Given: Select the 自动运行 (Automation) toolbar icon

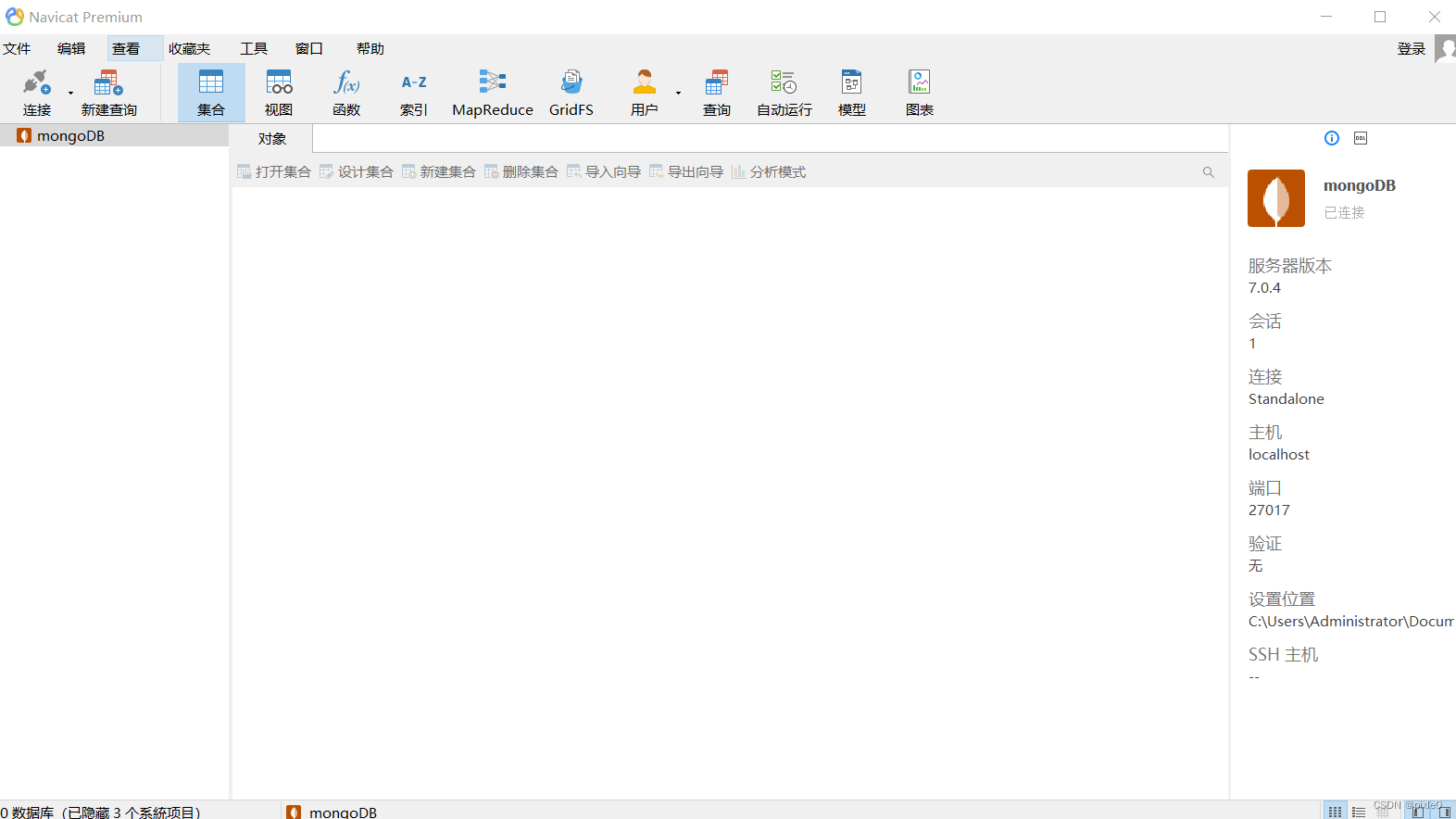Looking at the screenshot, I should coord(784,93).
